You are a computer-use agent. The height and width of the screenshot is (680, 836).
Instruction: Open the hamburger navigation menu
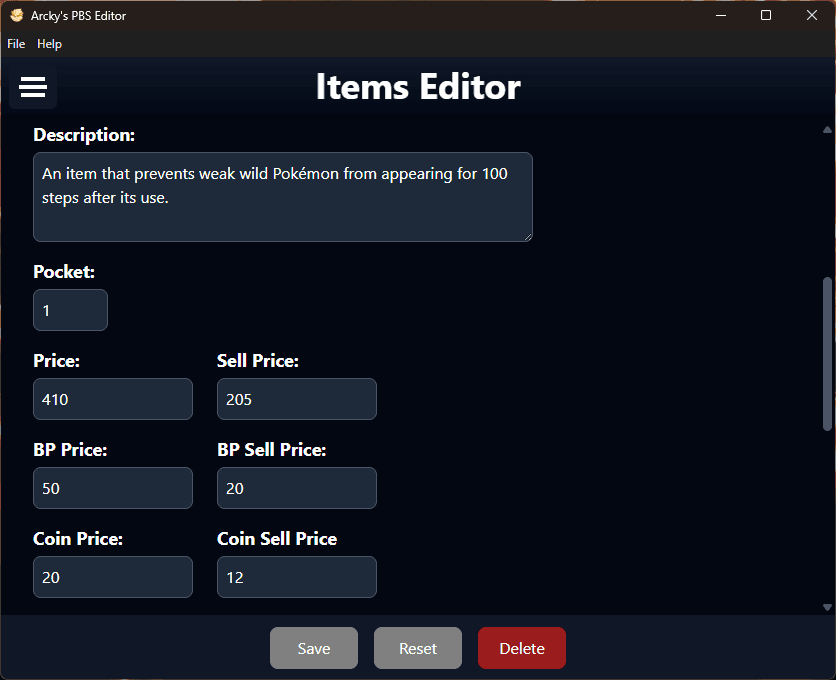tap(33, 88)
